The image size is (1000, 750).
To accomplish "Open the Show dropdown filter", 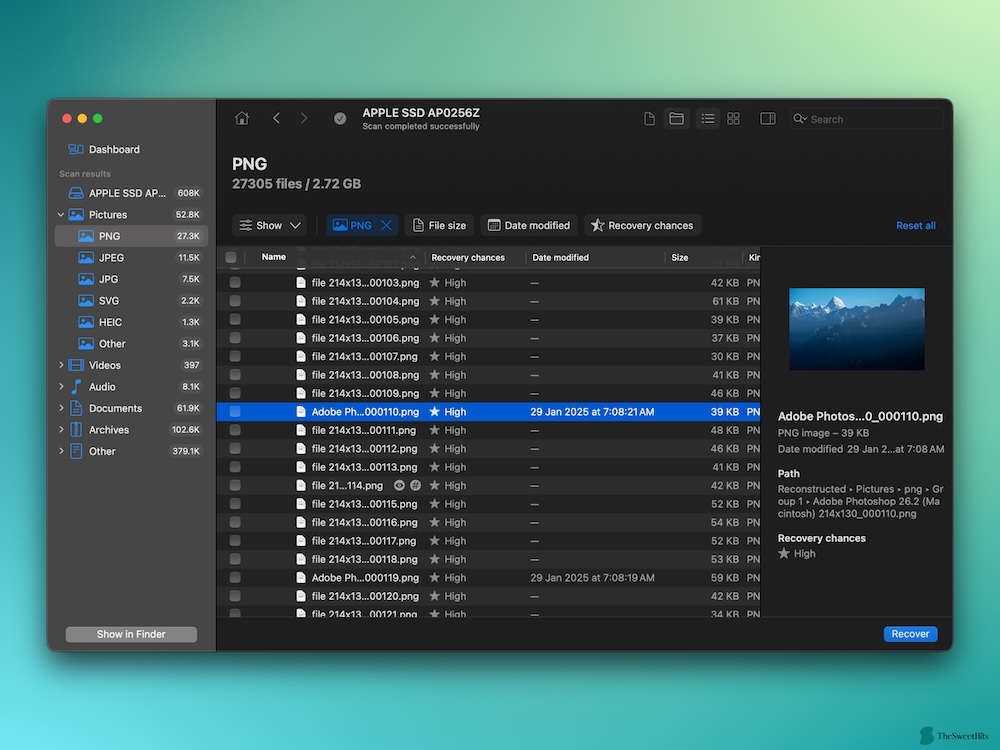I will coord(269,226).
